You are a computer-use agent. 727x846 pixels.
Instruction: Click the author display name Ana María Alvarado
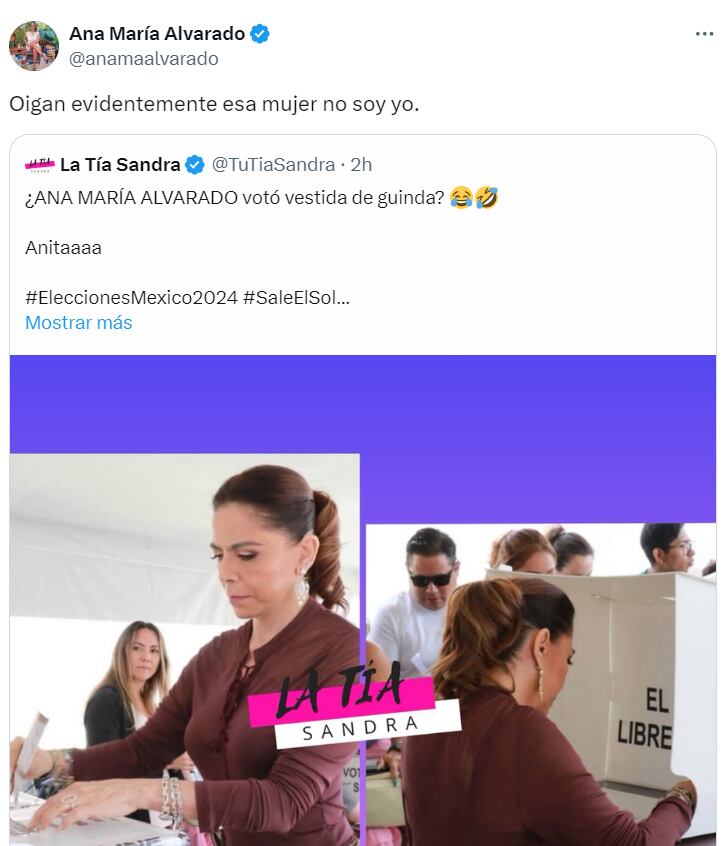[x=157, y=34]
